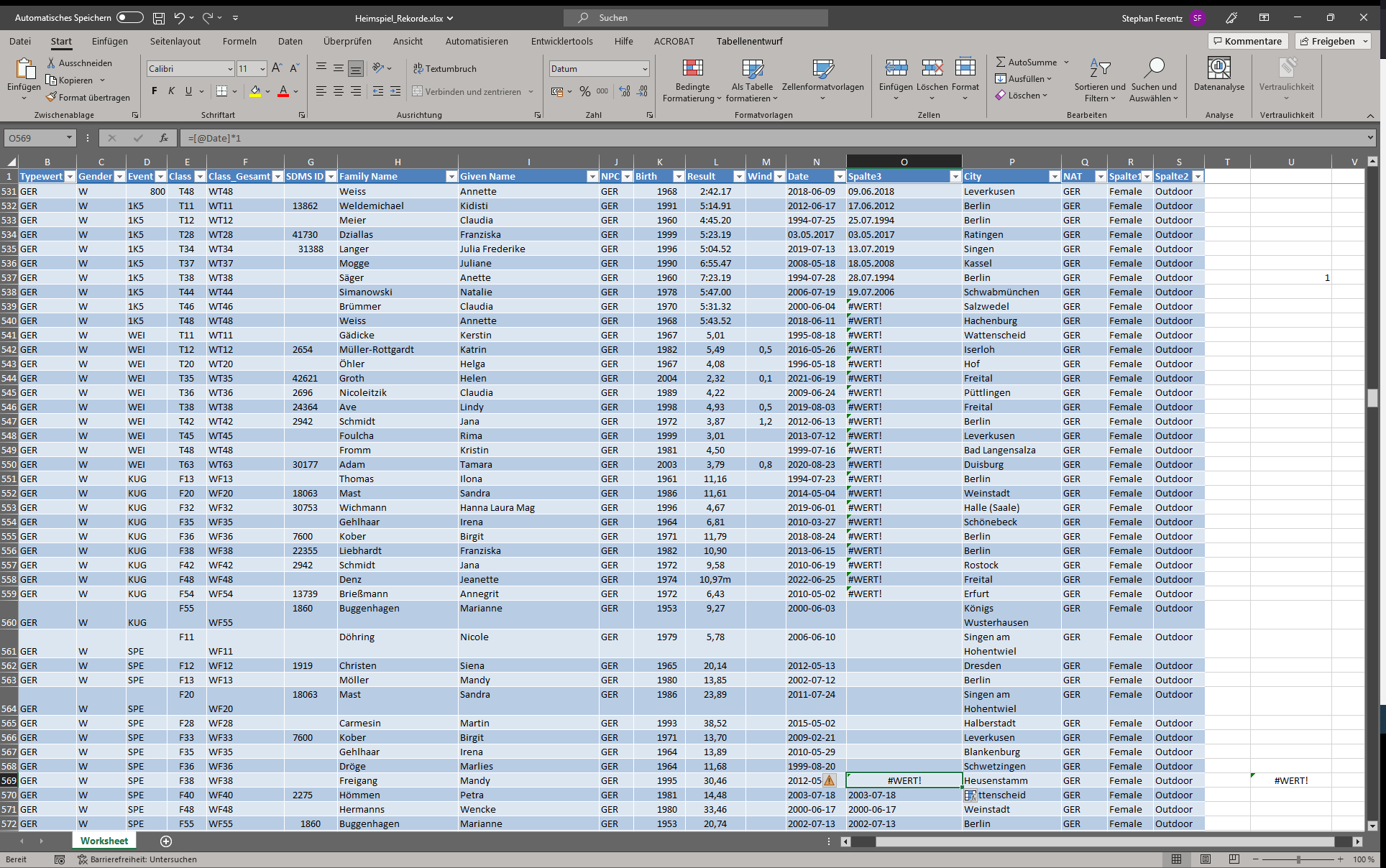
Task: Open filter dropdown for Result column
Action: (x=738, y=177)
